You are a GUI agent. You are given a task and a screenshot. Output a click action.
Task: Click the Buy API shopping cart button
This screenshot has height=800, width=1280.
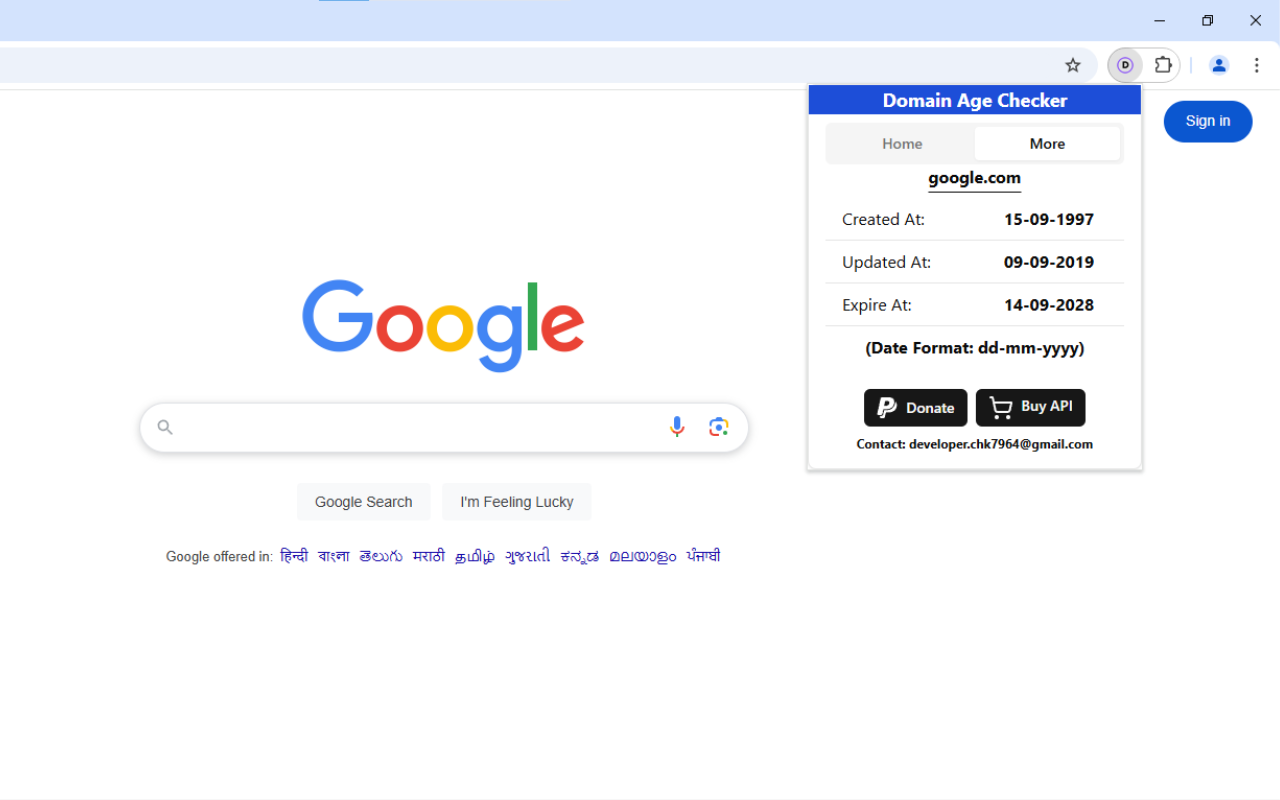pos(1030,407)
